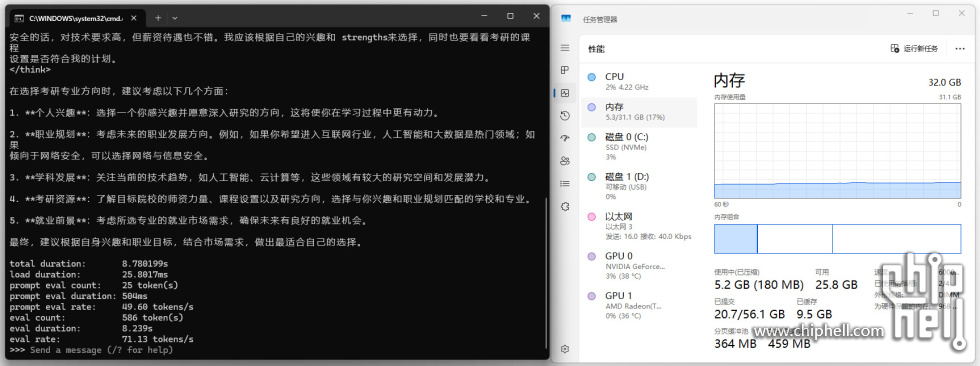Click the 'eval rate: 71.13 tokens/s' line

coord(102,339)
